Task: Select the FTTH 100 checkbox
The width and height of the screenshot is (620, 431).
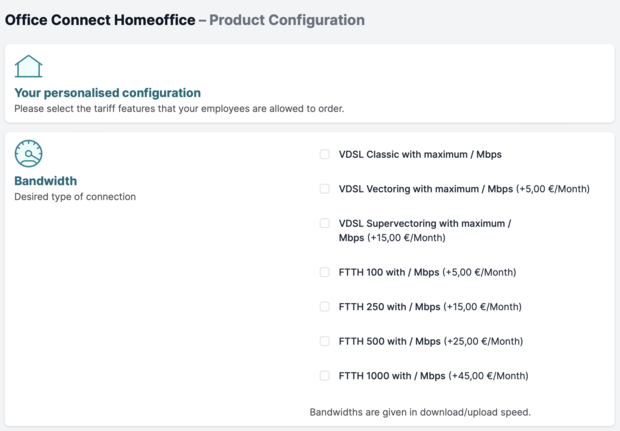Action: pyautogui.click(x=325, y=272)
